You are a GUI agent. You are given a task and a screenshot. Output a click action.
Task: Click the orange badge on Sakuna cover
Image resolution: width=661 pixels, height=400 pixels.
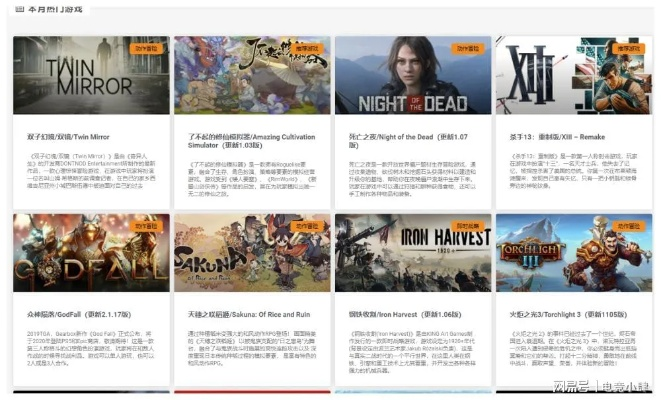[306, 225]
